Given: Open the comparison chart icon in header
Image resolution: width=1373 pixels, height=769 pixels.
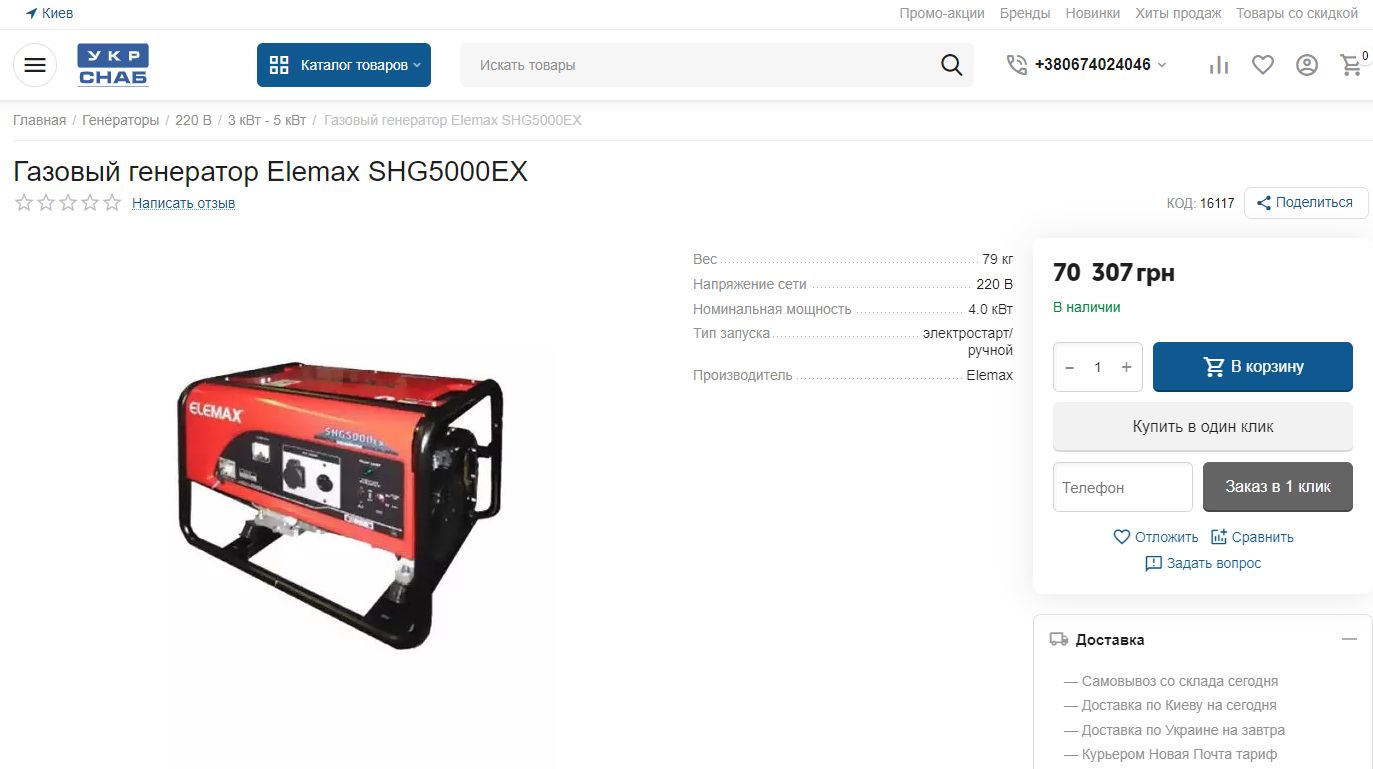Looking at the screenshot, I should 1219,65.
